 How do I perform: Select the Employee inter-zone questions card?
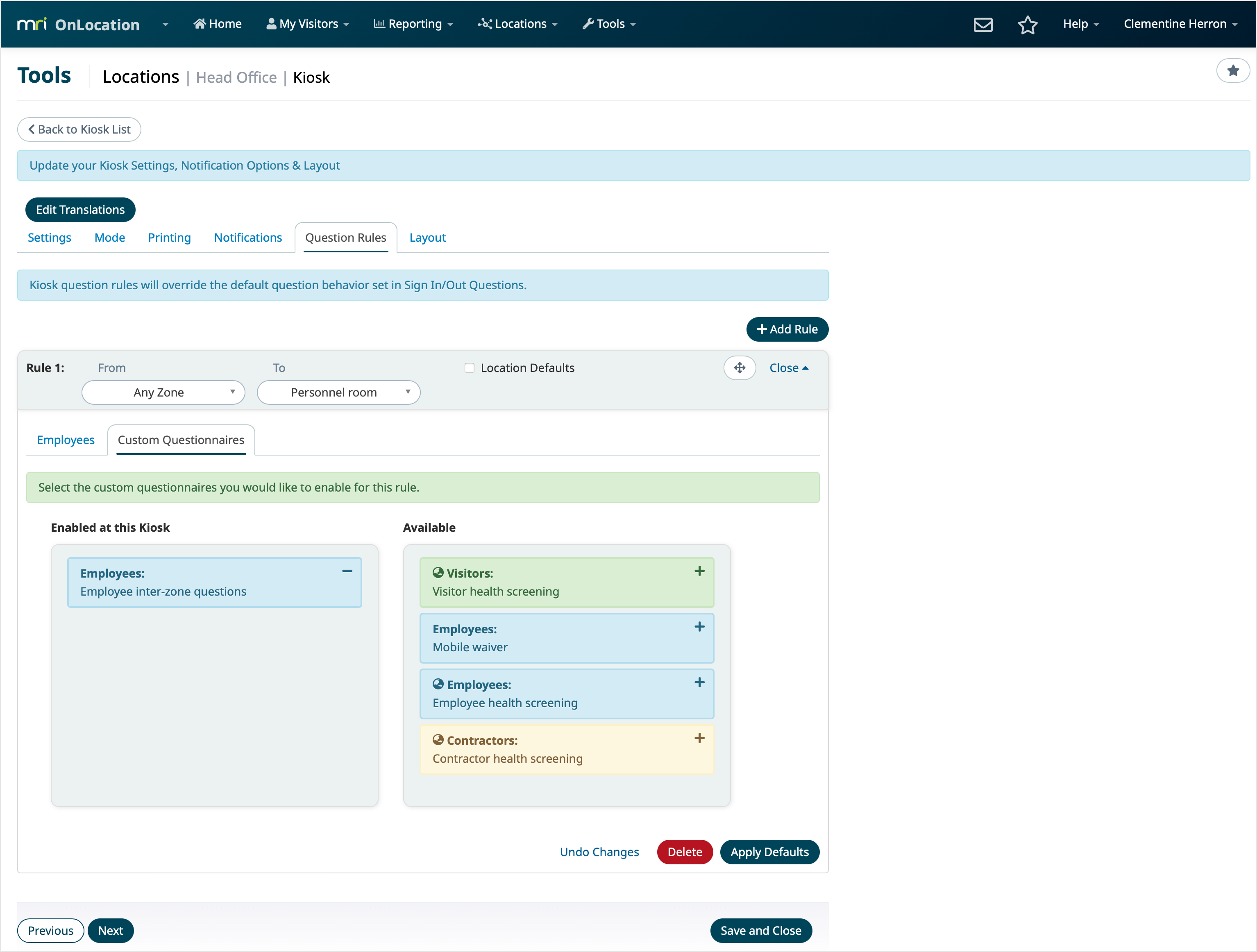[x=215, y=582]
